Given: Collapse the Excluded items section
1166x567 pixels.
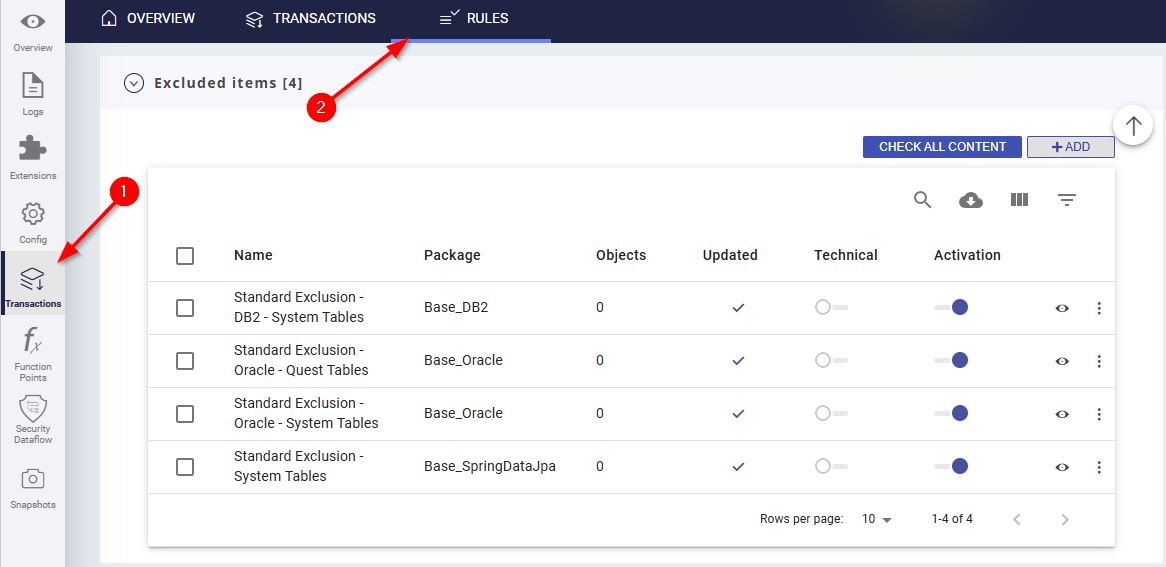Looking at the screenshot, I should pos(134,83).
